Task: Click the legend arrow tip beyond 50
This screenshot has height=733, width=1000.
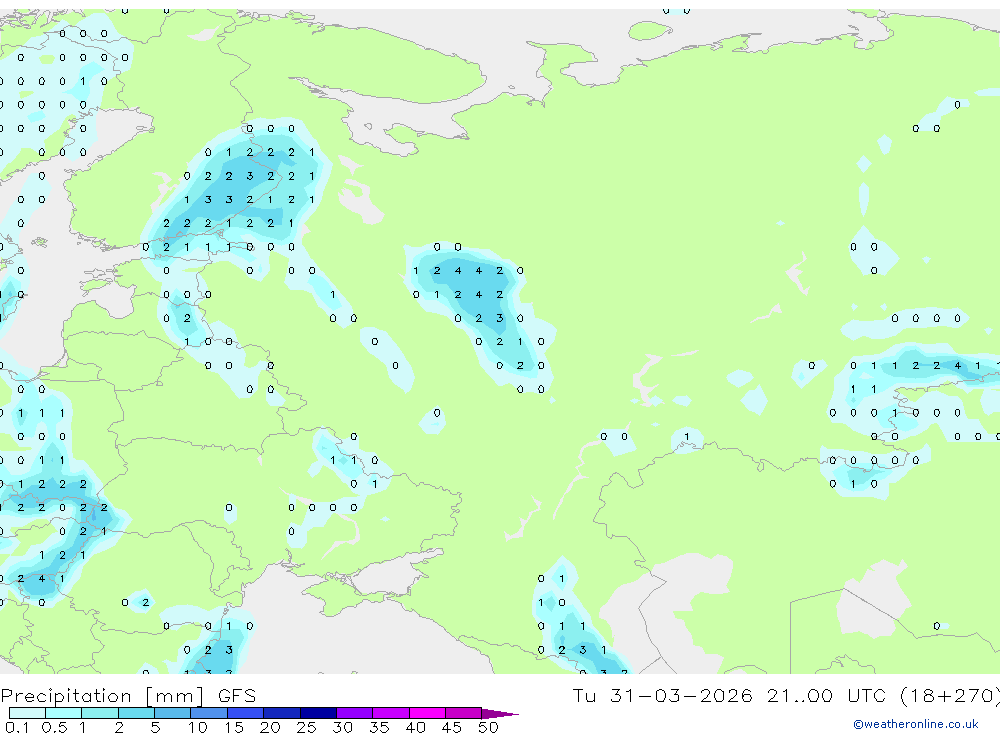Action: click(x=500, y=714)
